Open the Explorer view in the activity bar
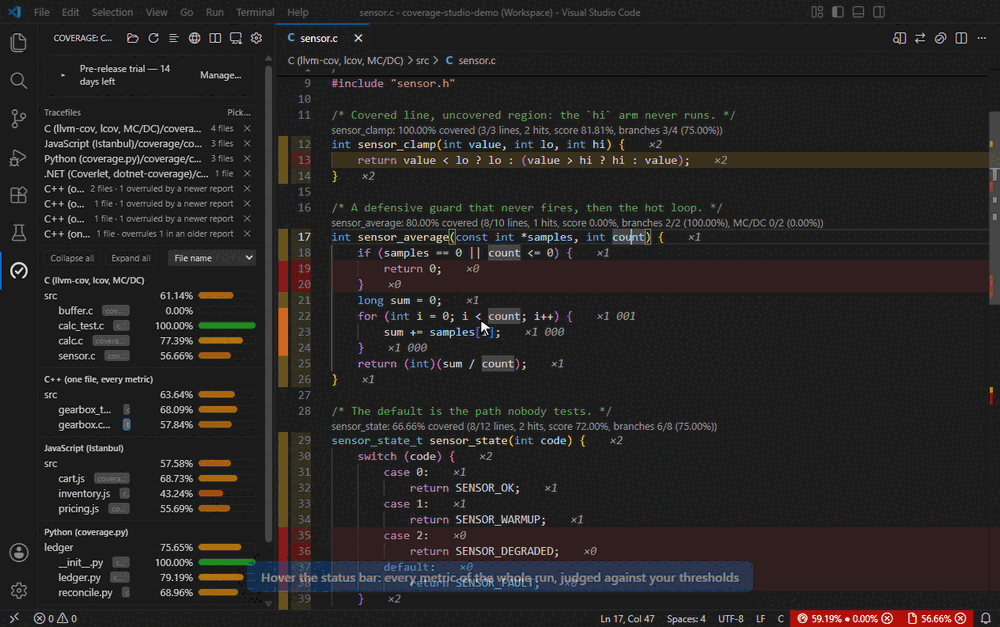 pos(18,43)
